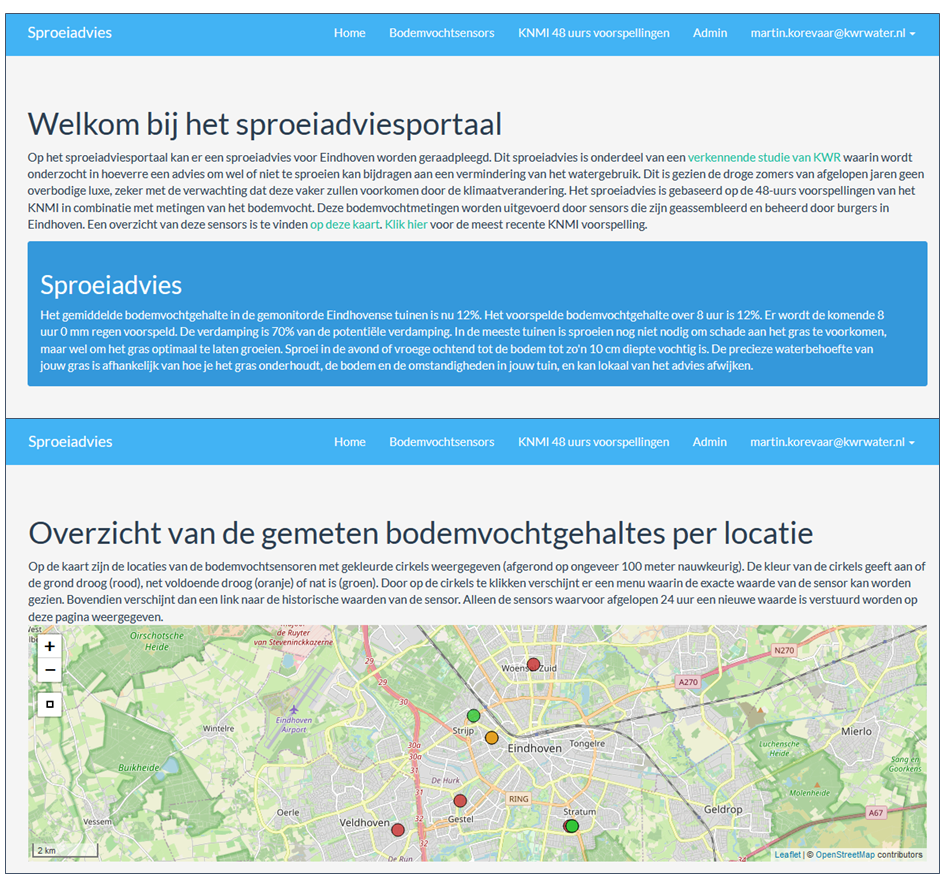Open user dropdown martin.korevaar@kwrwater.nl in top navbar
The image size is (944, 877).
click(833, 33)
